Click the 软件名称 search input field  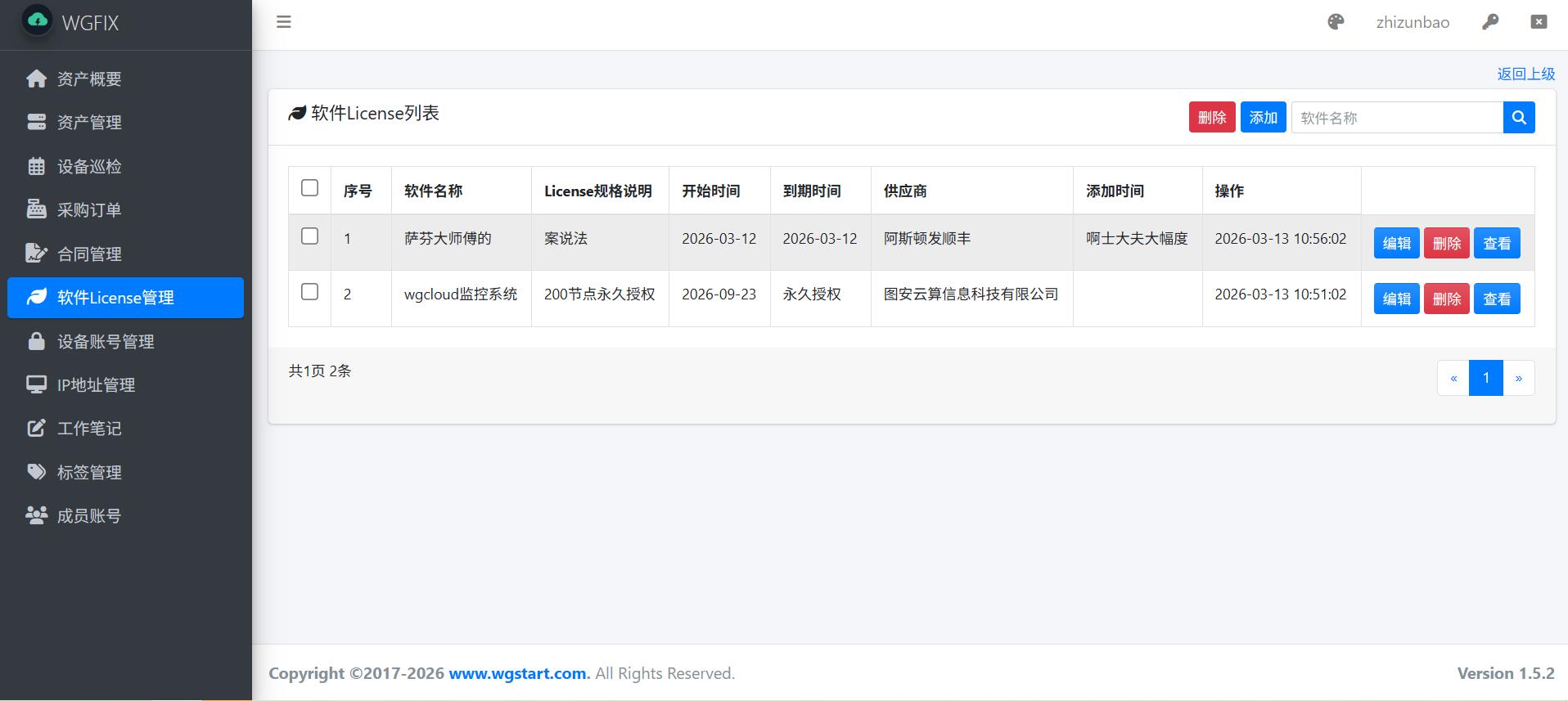click(1397, 118)
